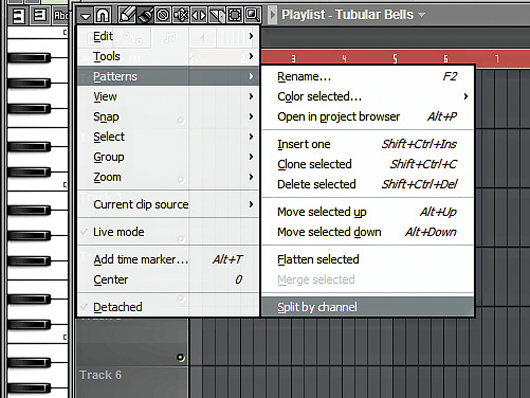
Task: Select the Delete tool icon
Action: click(x=163, y=15)
